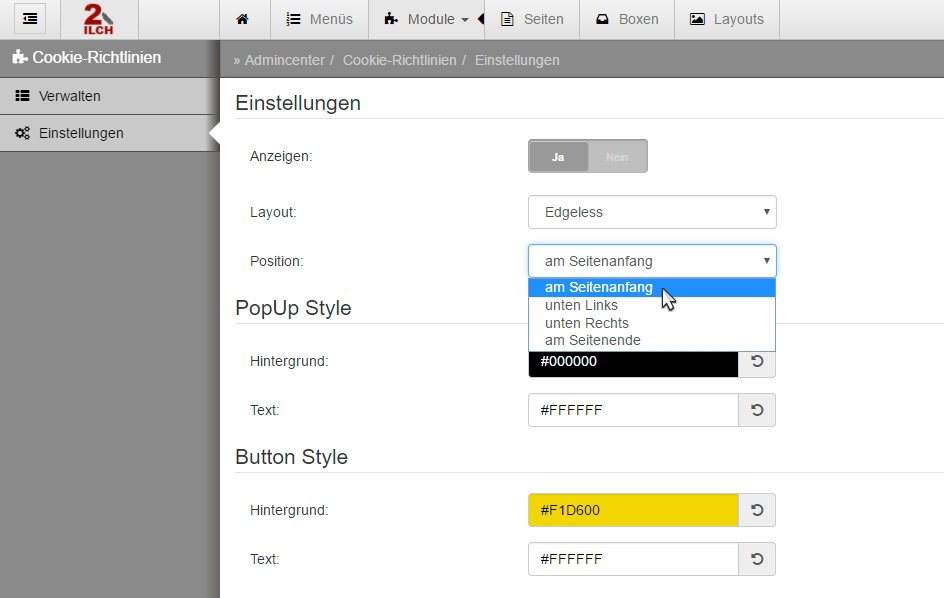Image resolution: width=944 pixels, height=598 pixels.
Task: Select Verwalten in the sidebar
Action: point(110,96)
